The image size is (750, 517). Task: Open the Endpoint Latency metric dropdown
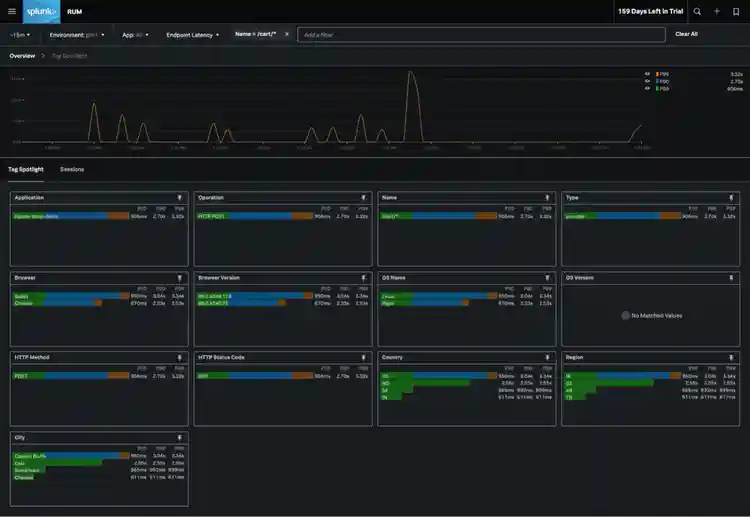tap(193, 34)
